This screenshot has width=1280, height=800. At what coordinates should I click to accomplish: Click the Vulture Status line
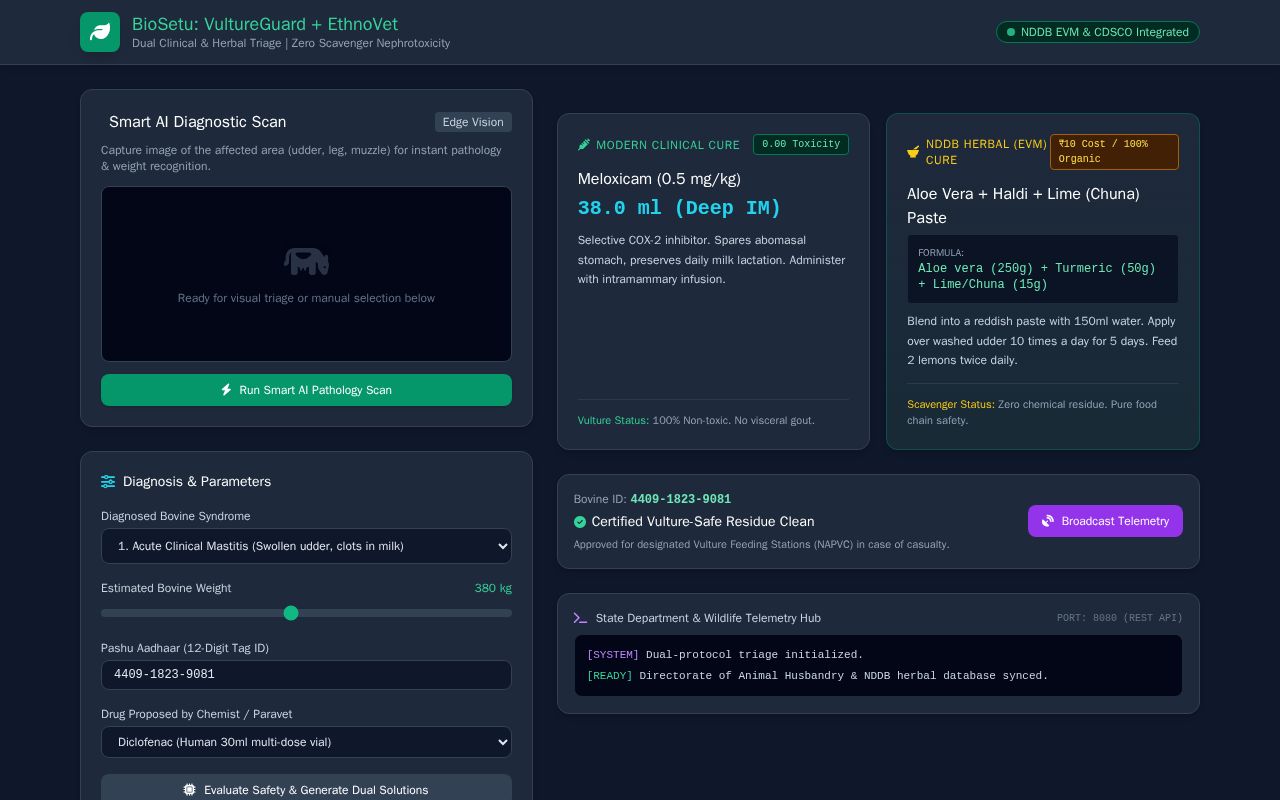coord(696,420)
